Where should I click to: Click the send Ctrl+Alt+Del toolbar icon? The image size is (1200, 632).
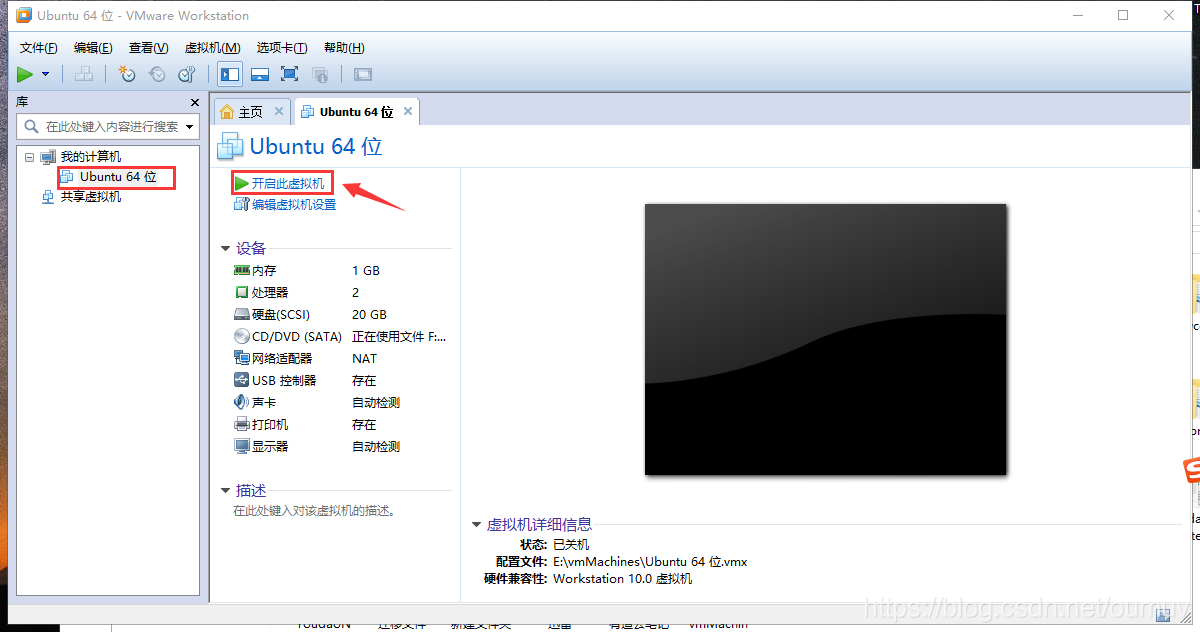(84, 74)
